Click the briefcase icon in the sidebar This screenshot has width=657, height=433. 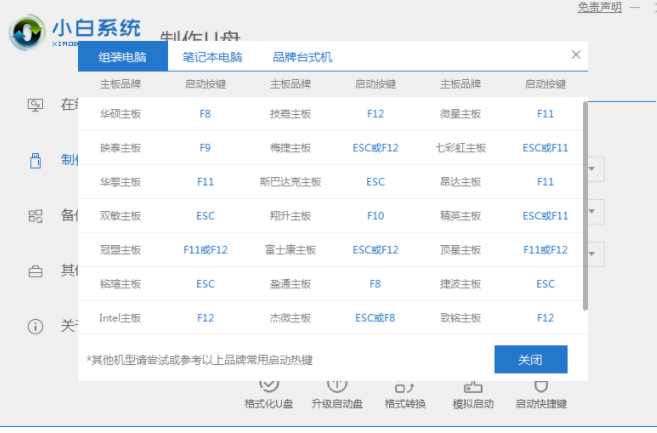[x=36, y=270]
